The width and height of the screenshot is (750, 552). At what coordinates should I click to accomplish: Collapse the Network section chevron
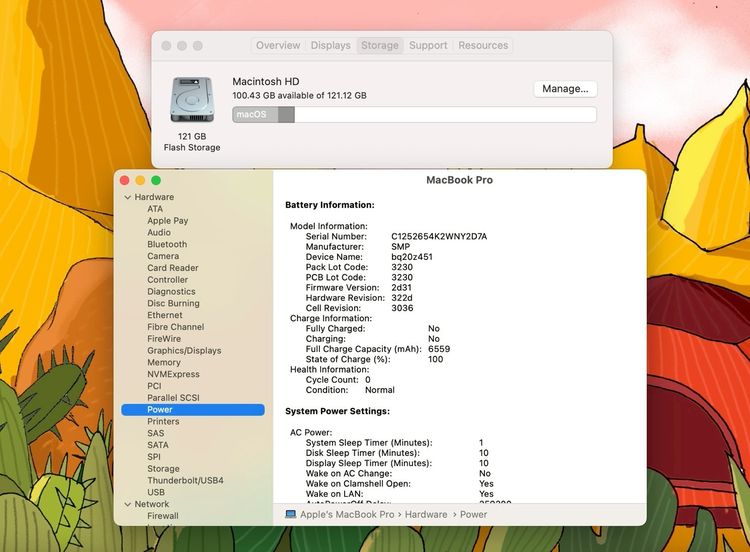[128, 504]
